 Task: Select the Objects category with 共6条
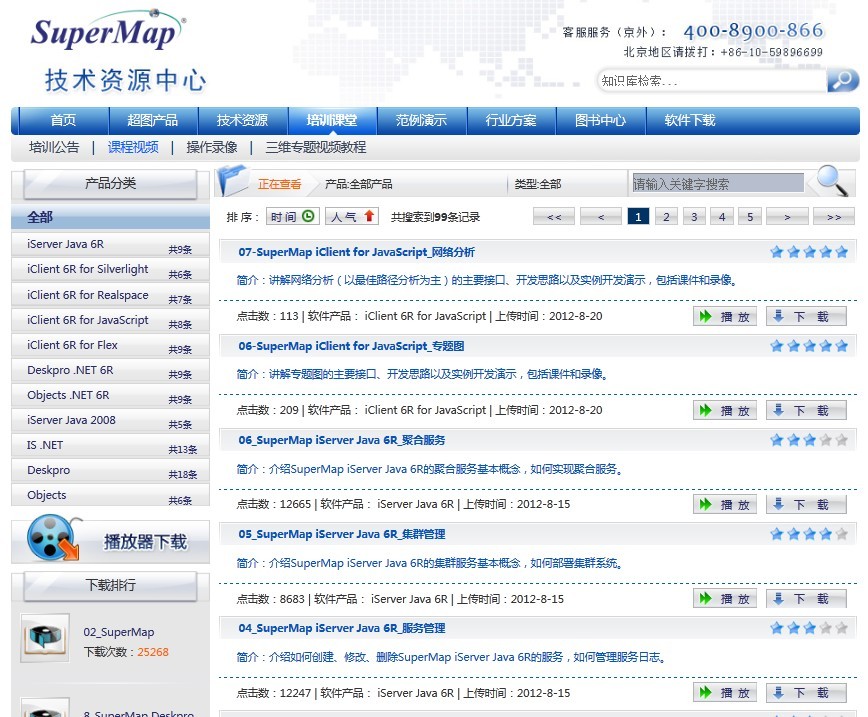111,495
